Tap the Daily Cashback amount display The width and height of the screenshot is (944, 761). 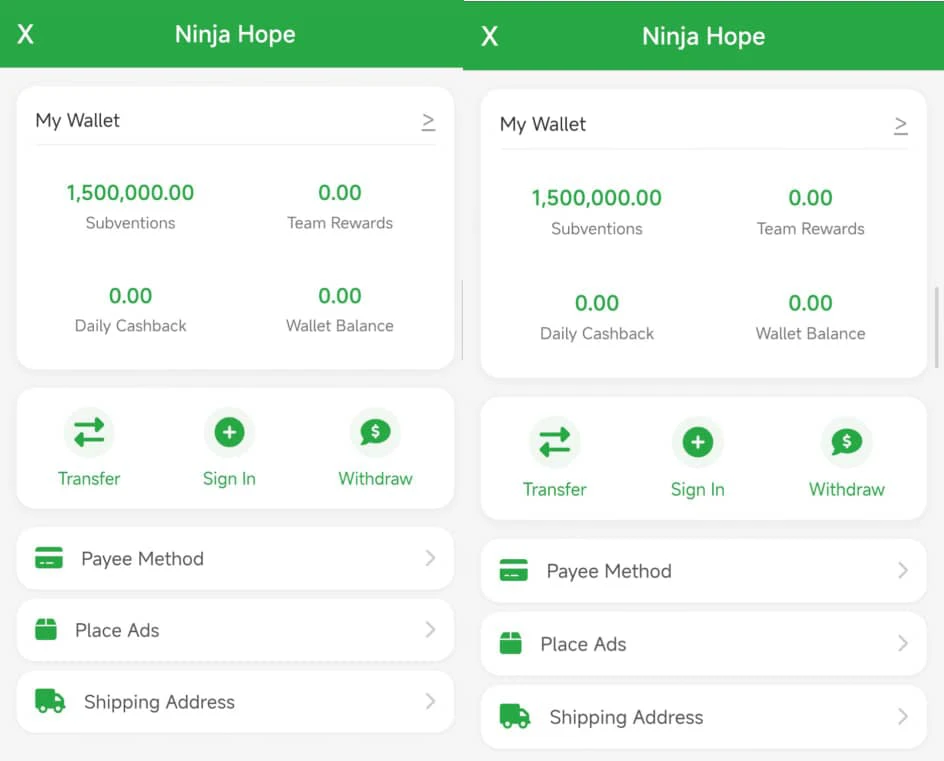click(130, 296)
